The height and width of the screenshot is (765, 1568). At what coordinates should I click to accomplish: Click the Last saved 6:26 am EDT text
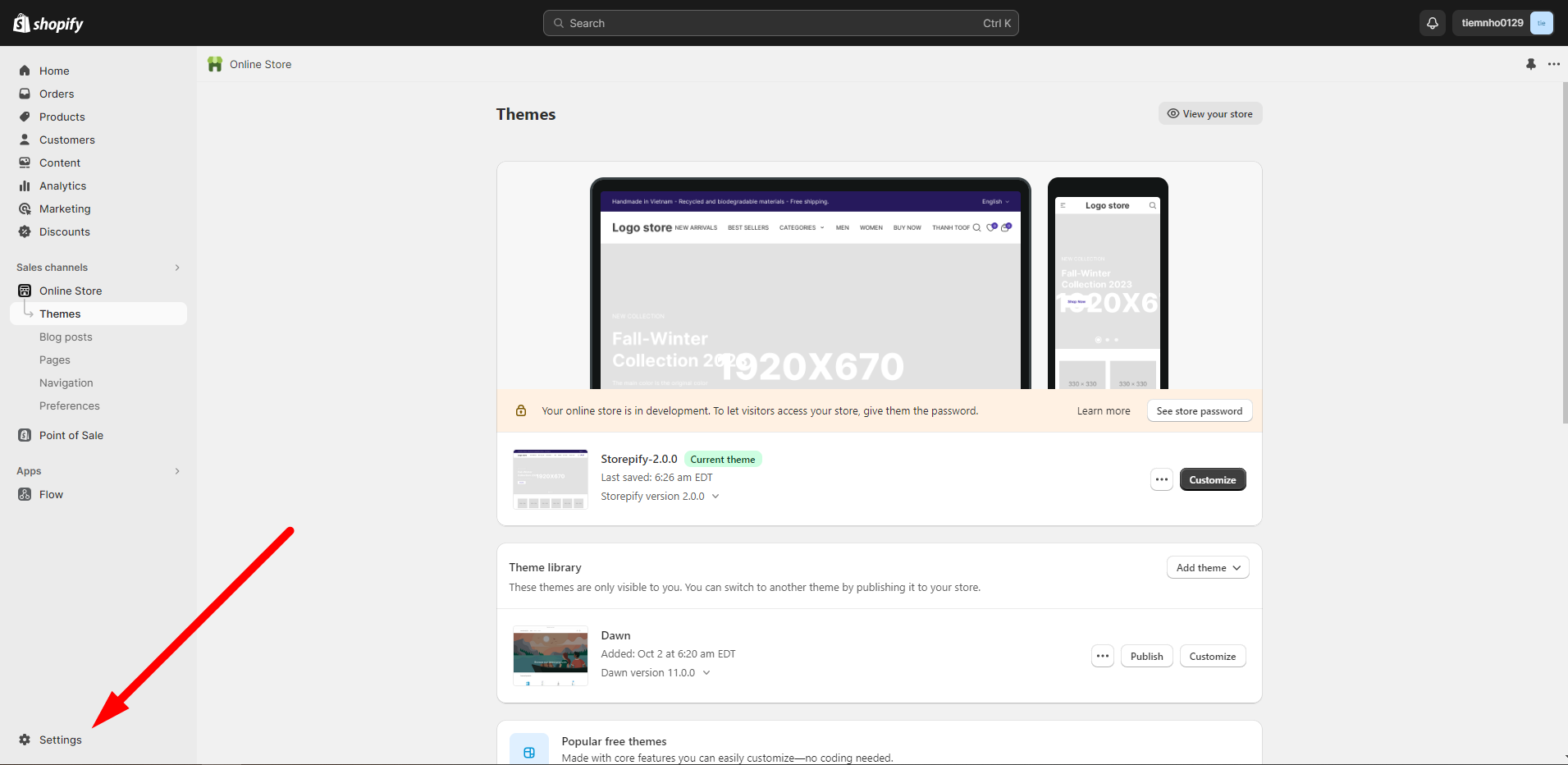click(x=656, y=477)
